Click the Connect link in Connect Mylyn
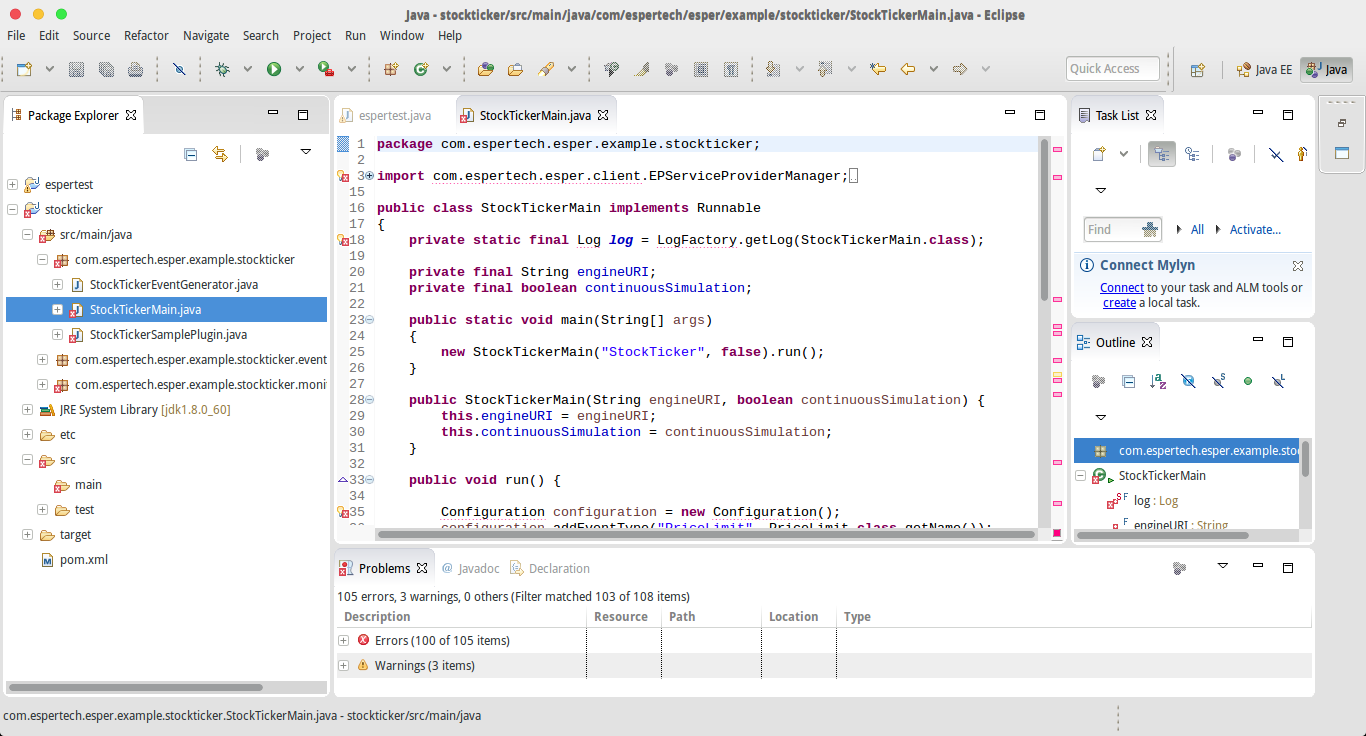 coord(1121,287)
